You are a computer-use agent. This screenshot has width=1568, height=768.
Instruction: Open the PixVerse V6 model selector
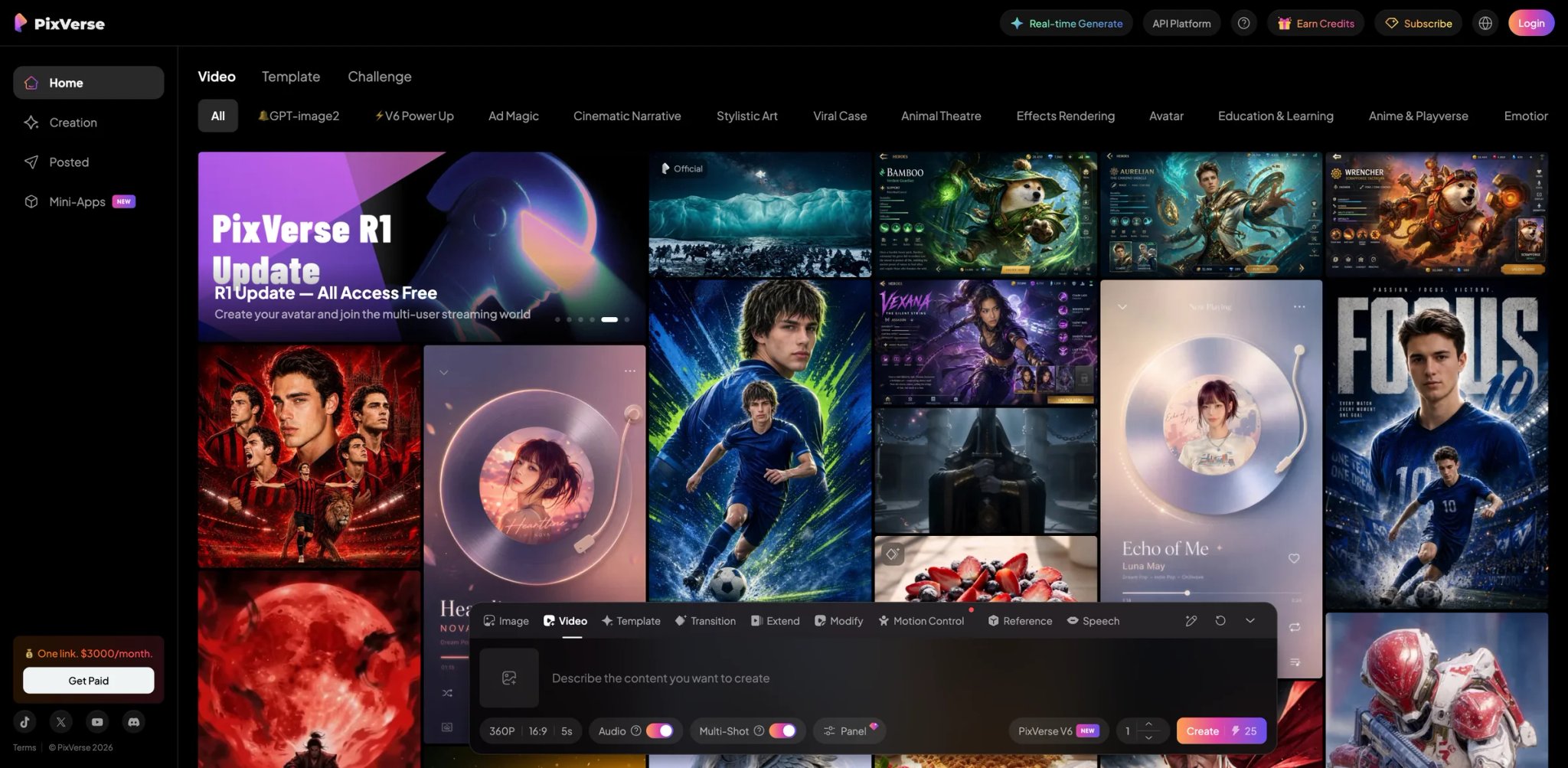(1058, 731)
